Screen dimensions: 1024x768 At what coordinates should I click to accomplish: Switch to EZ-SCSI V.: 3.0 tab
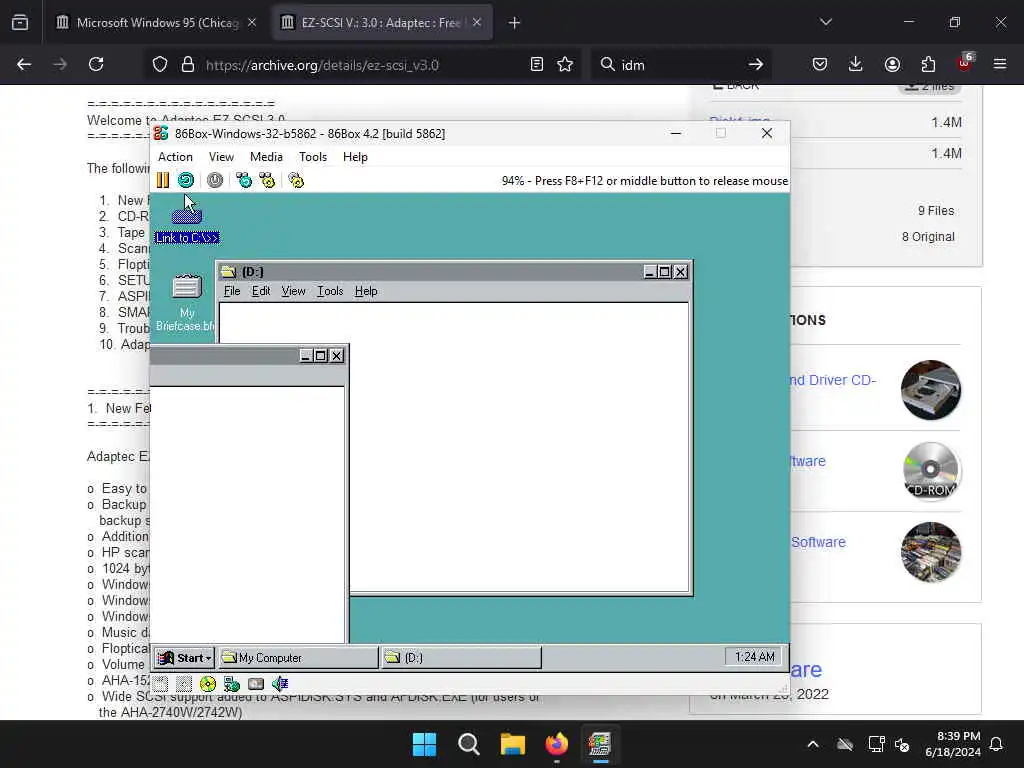(x=382, y=23)
